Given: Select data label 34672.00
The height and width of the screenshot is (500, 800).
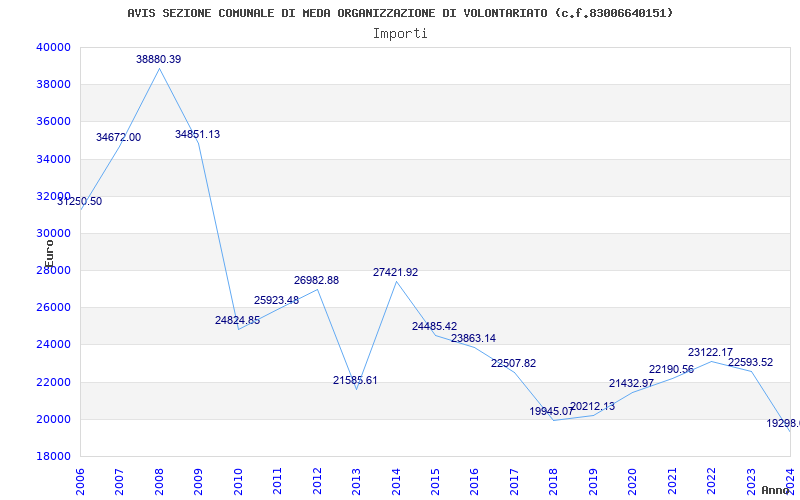Looking at the screenshot, I should (118, 137).
